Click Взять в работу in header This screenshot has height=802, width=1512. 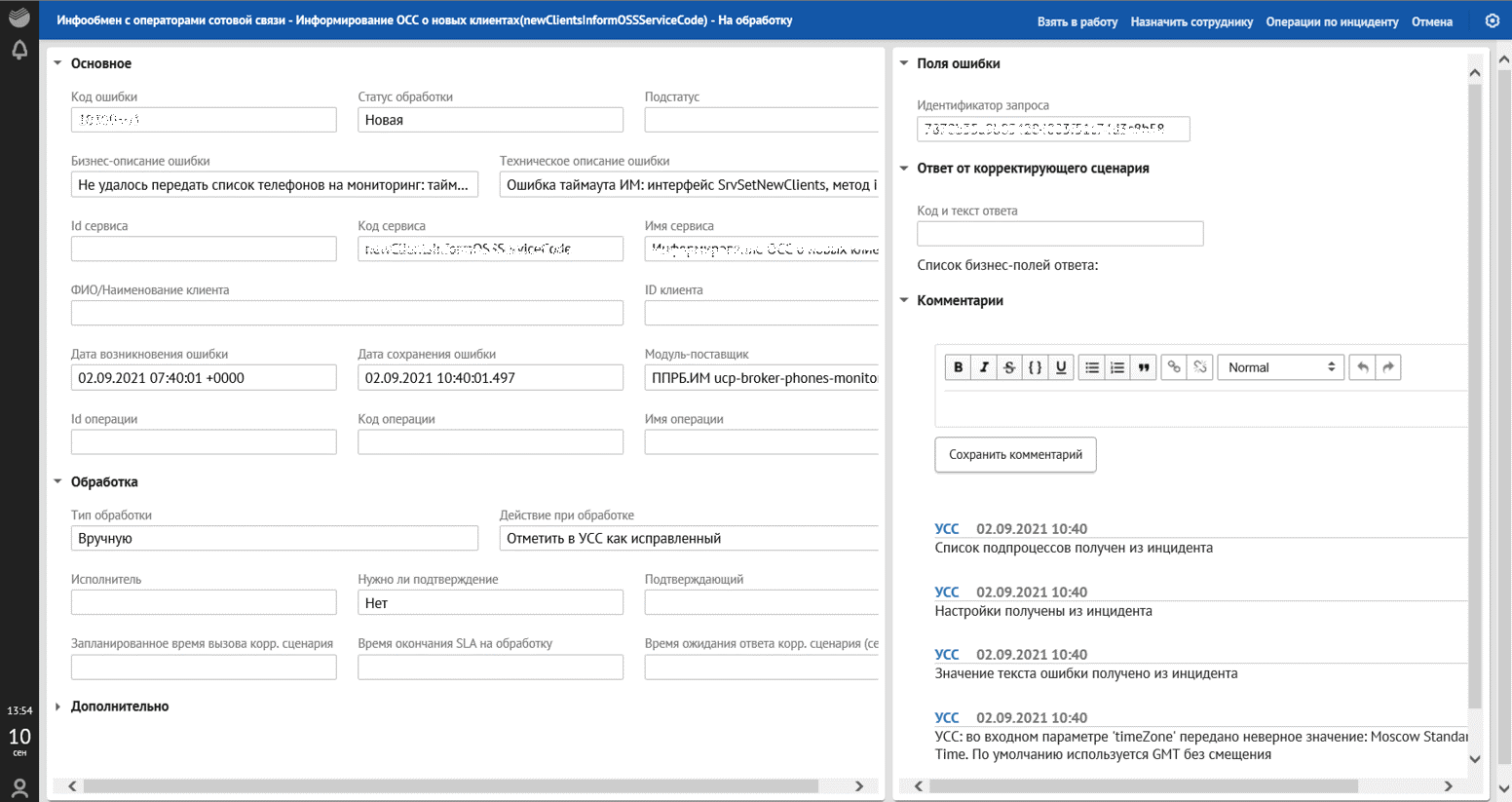[x=1077, y=21]
